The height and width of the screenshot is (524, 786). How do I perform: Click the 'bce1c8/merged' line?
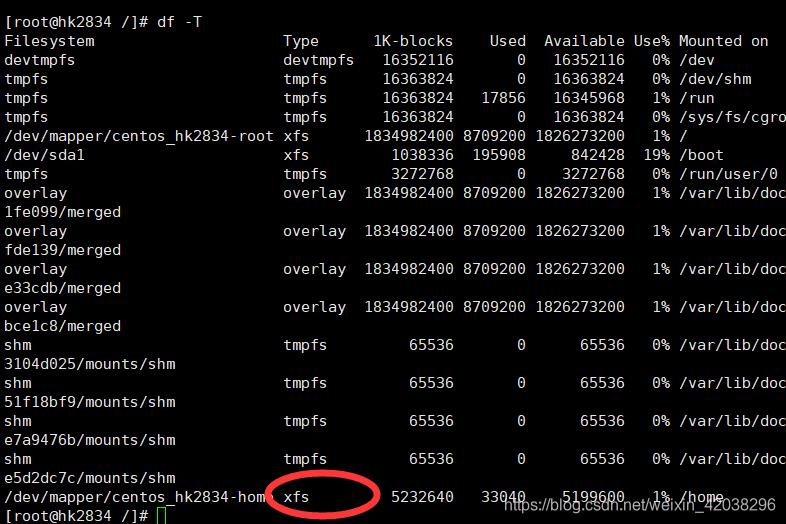(63, 327)
